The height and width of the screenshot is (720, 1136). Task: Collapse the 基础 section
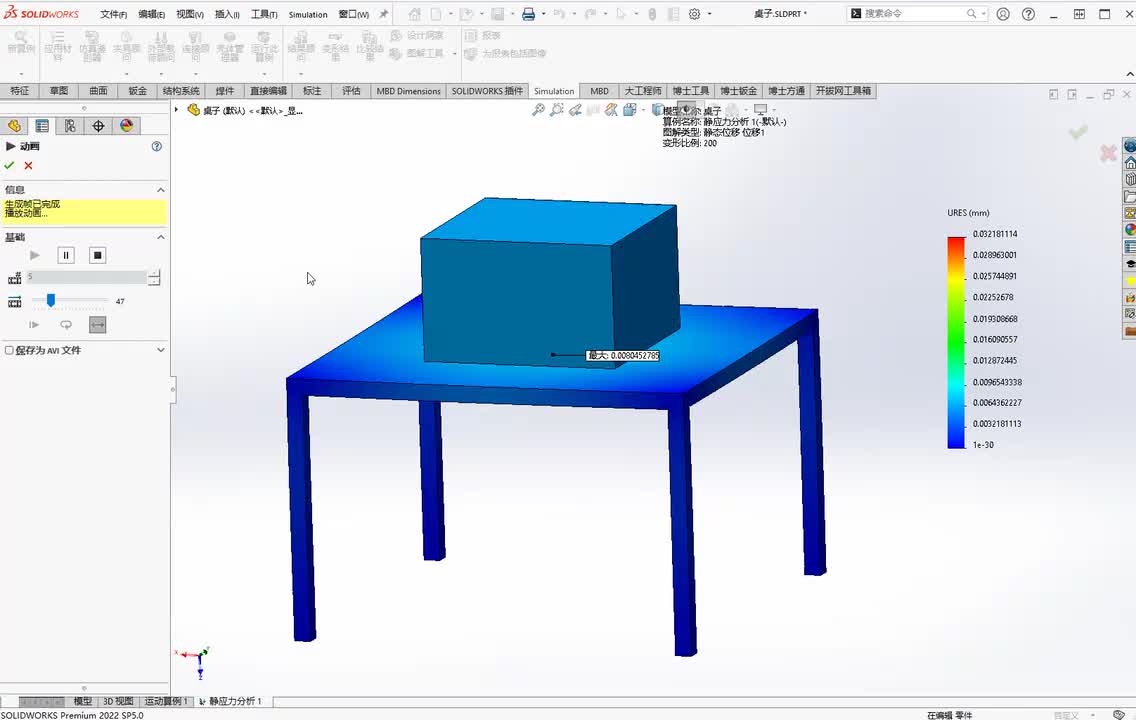[161, 237]
